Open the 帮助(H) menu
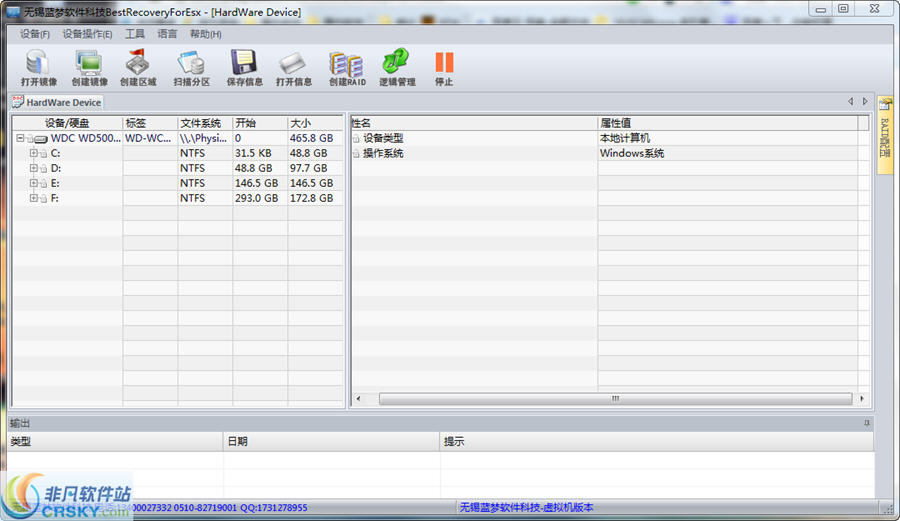Image resolution: width=900 pixels, height=521 pixels. point(205,34)
